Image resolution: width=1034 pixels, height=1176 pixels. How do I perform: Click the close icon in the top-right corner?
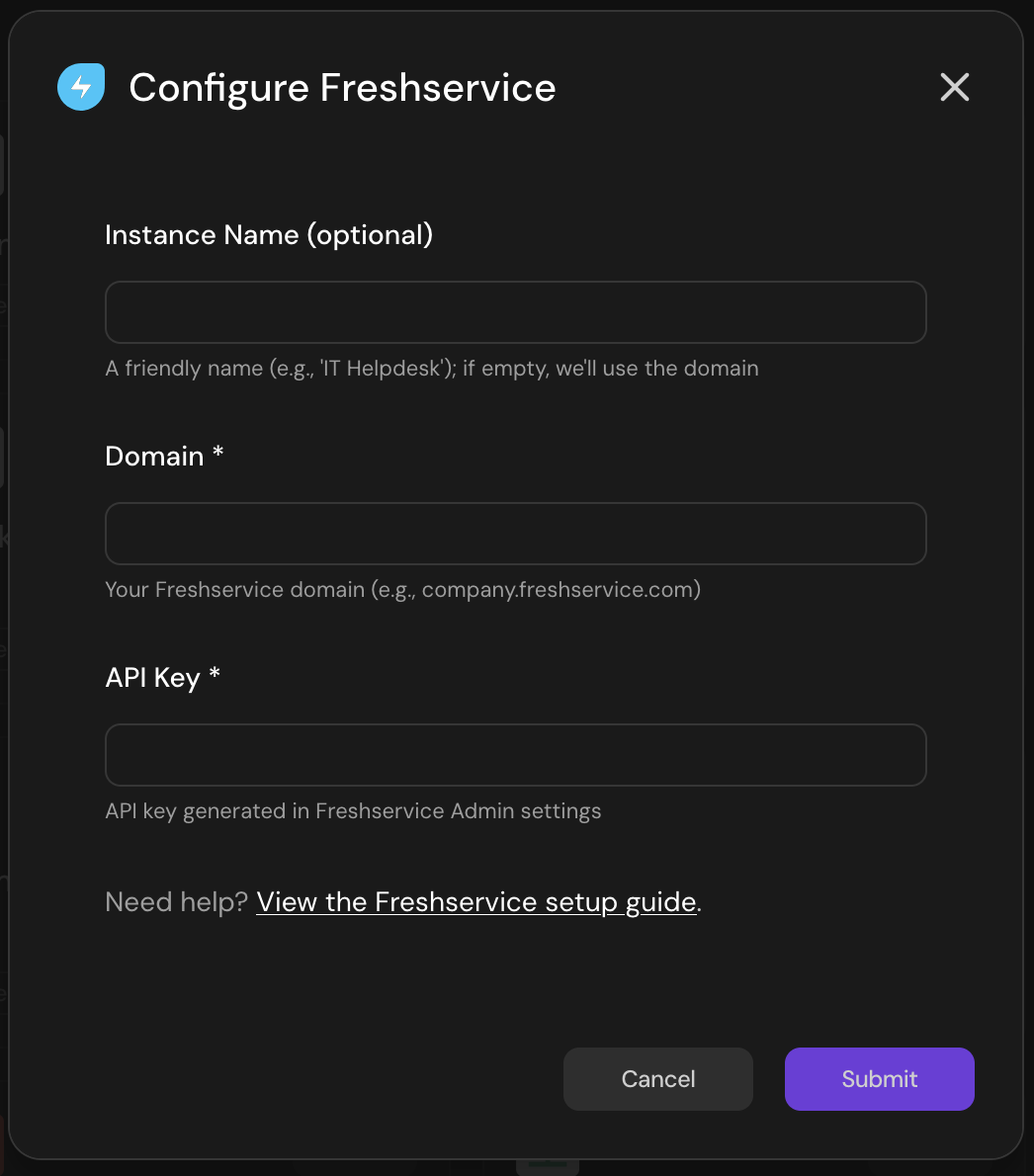[x=954, y=87]
